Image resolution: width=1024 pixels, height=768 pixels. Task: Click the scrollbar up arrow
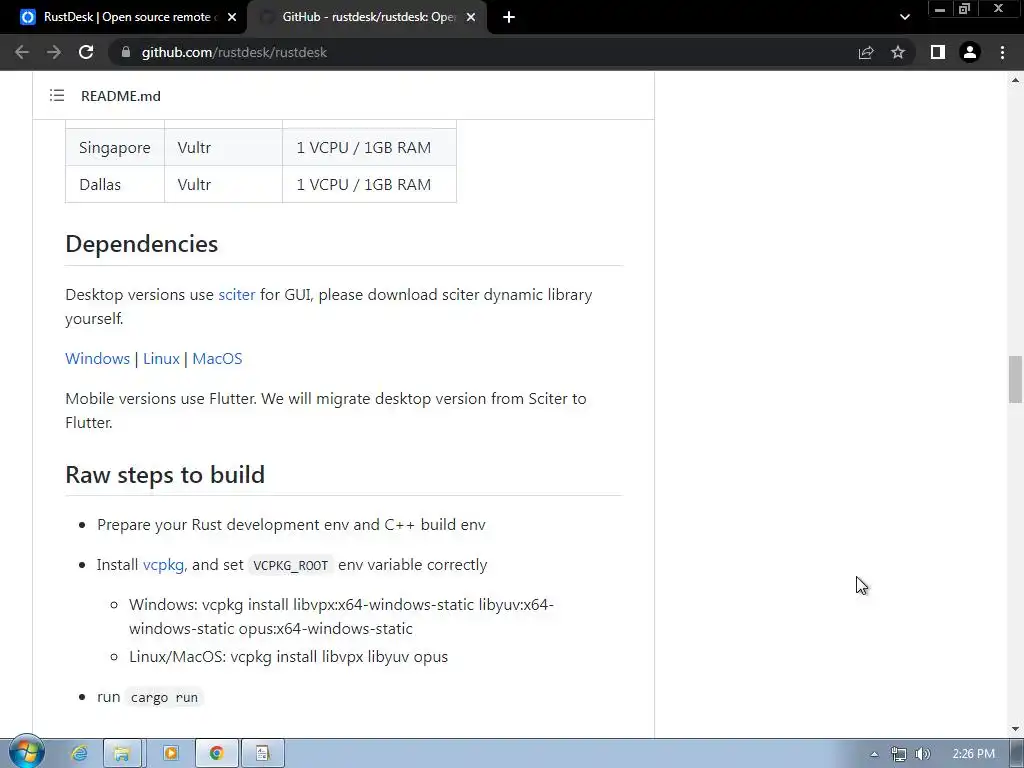[x=1015, y=80]
